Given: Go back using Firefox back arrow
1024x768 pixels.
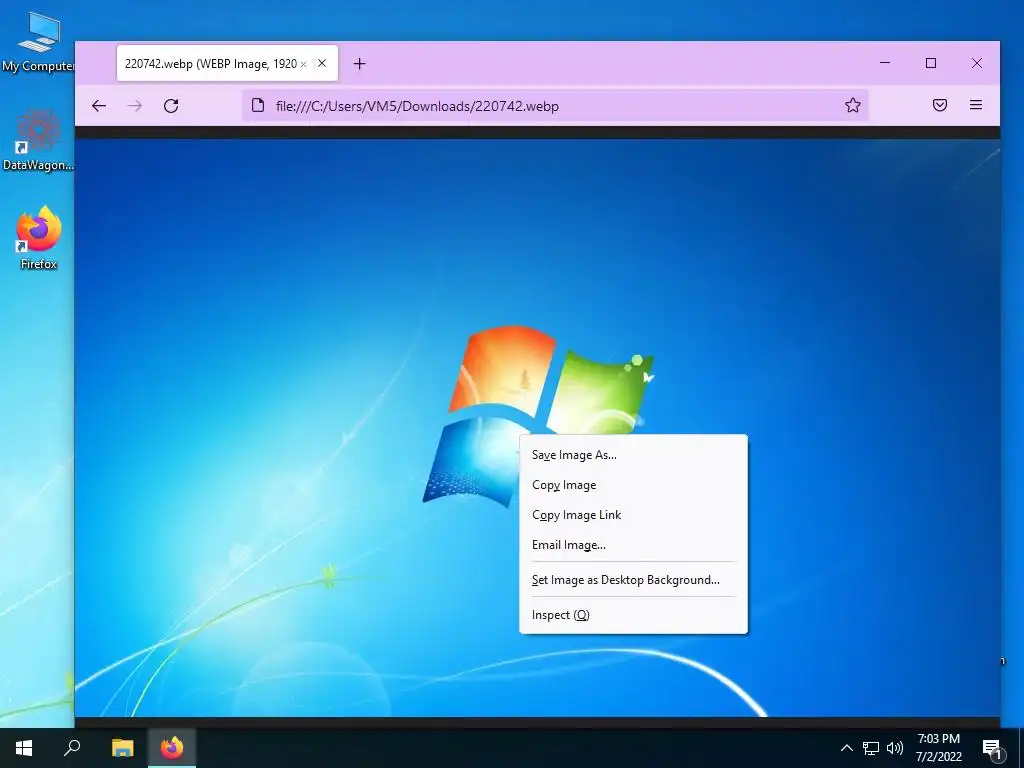Looking at the screenshot, I should click(99, 106).
